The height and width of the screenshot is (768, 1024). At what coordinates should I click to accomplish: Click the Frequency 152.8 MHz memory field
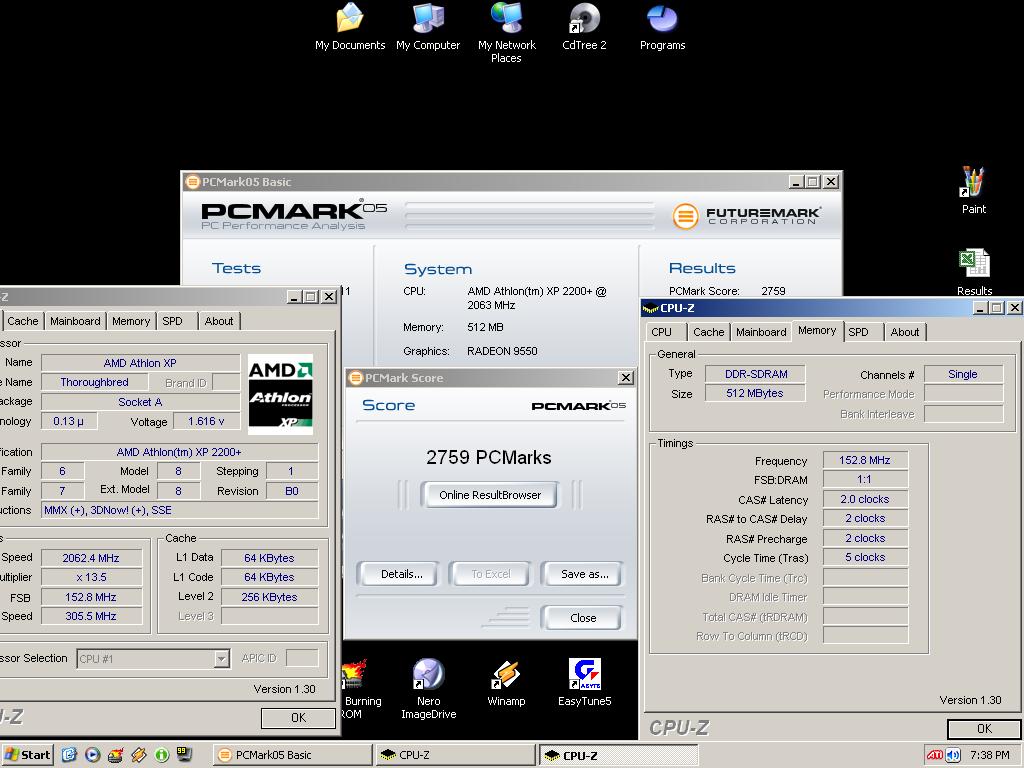point(865,460)
